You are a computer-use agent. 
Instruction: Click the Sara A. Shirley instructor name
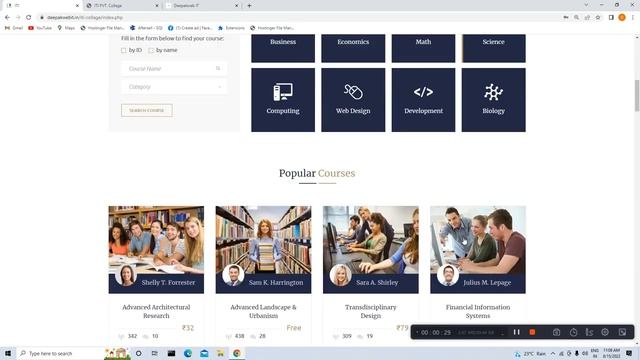[x=377, y=282]
